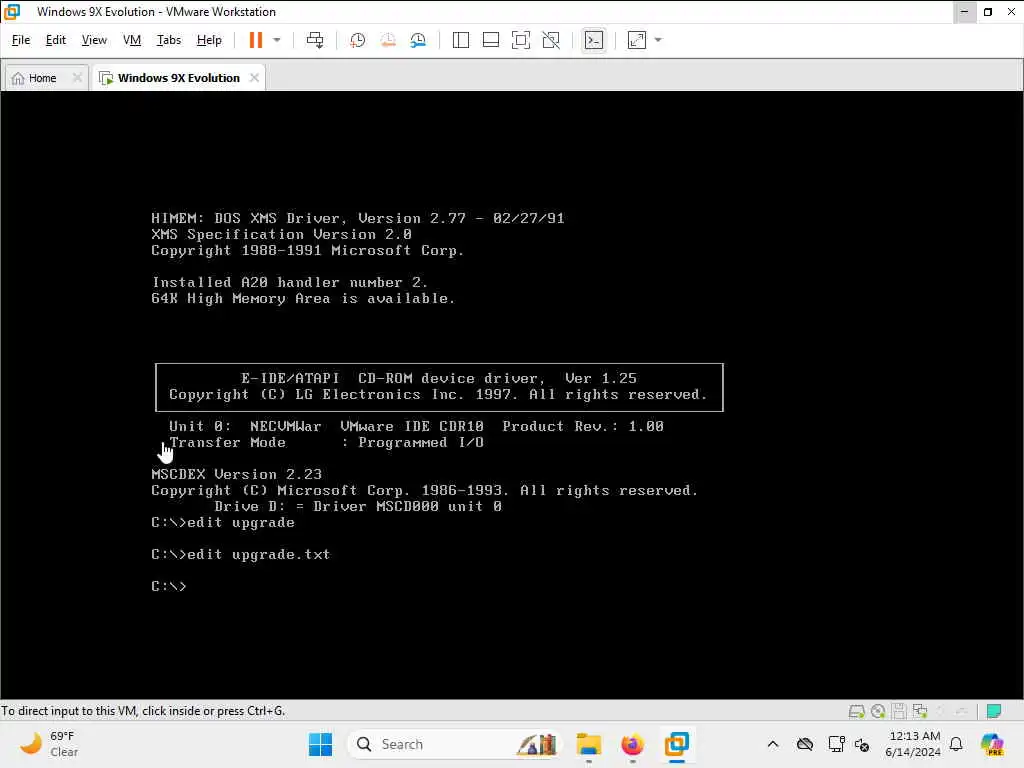
Task: Switch to Unity mode
Action: pyautogui.click(x=551, y=40)
